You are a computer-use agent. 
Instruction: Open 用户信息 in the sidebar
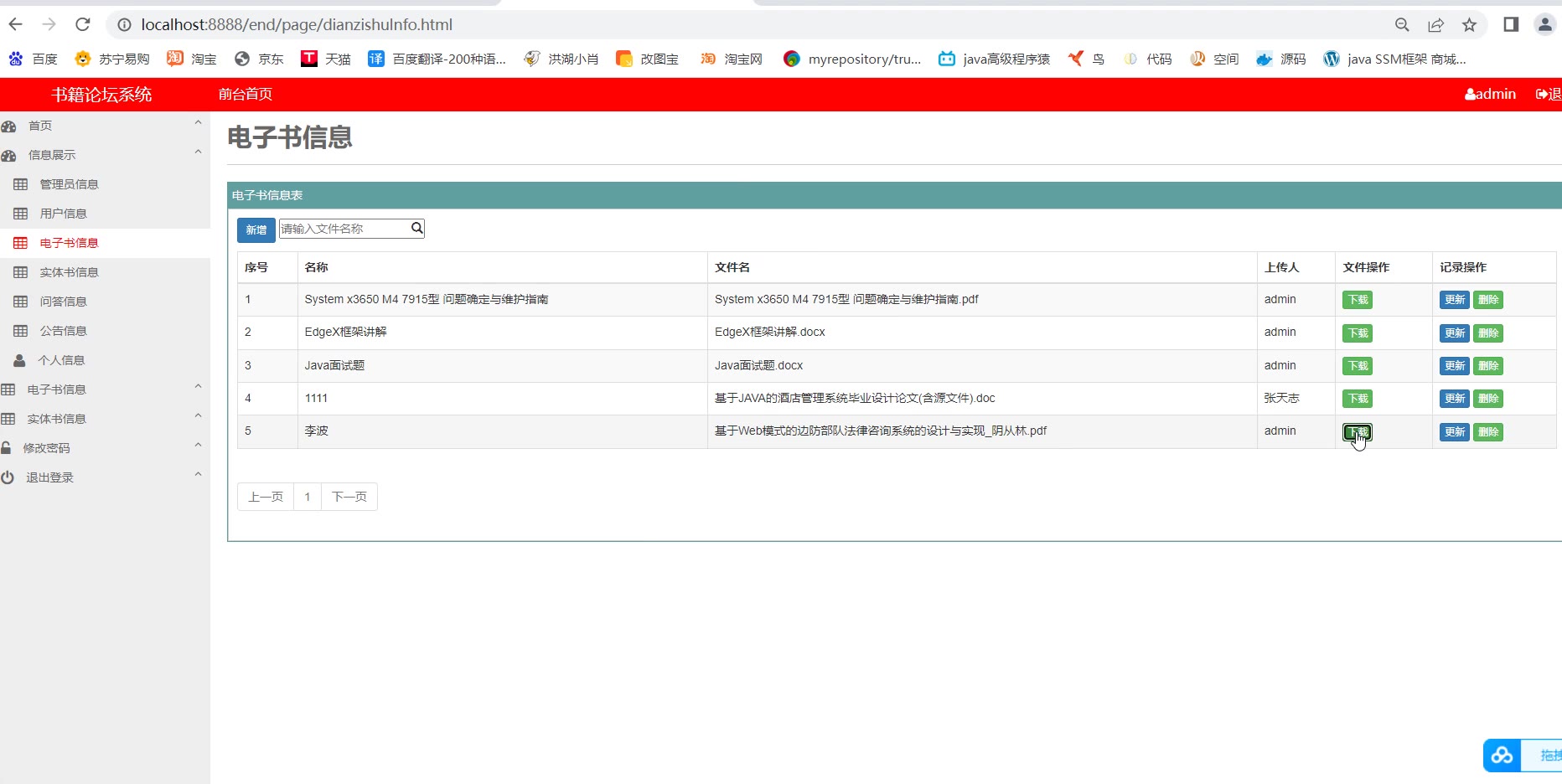pyautogui.click(x=63, y=214)
